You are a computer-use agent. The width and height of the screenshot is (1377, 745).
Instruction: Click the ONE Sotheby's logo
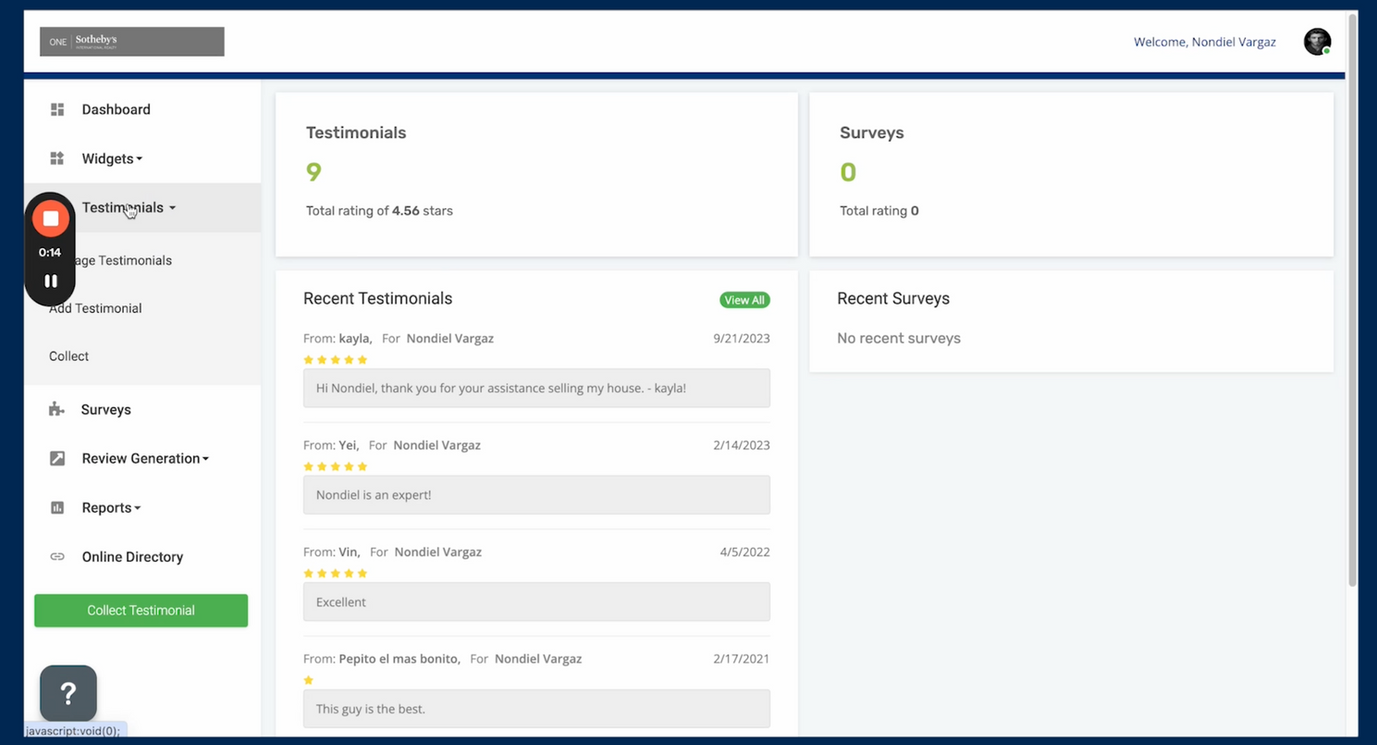tap(132, 42)
